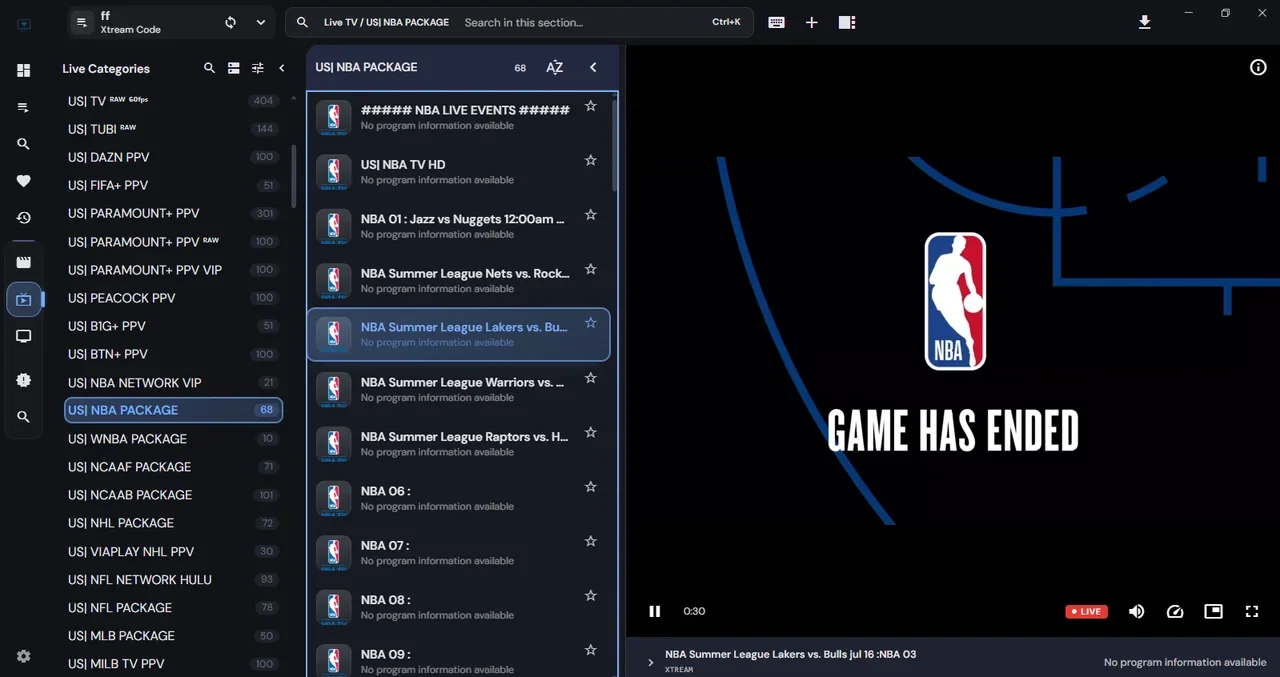Change Live Categories view layout icon
This screenshot has height=677, width=1280.
233,68
